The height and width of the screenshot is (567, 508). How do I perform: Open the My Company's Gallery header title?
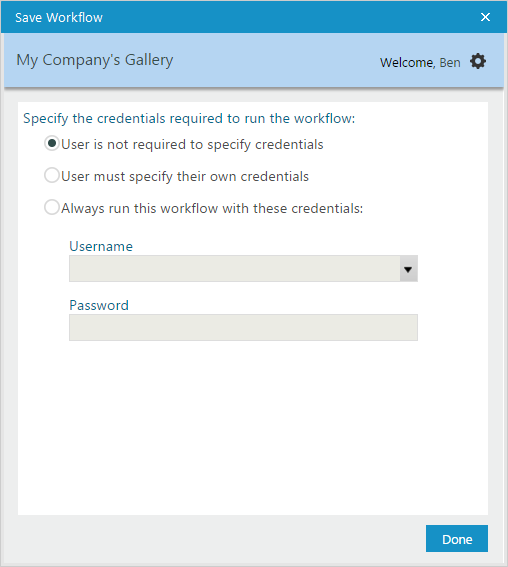tap(95, 60)
